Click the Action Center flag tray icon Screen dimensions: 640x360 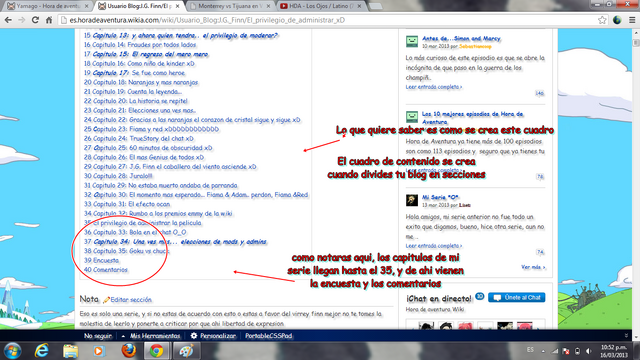[566, 351]
